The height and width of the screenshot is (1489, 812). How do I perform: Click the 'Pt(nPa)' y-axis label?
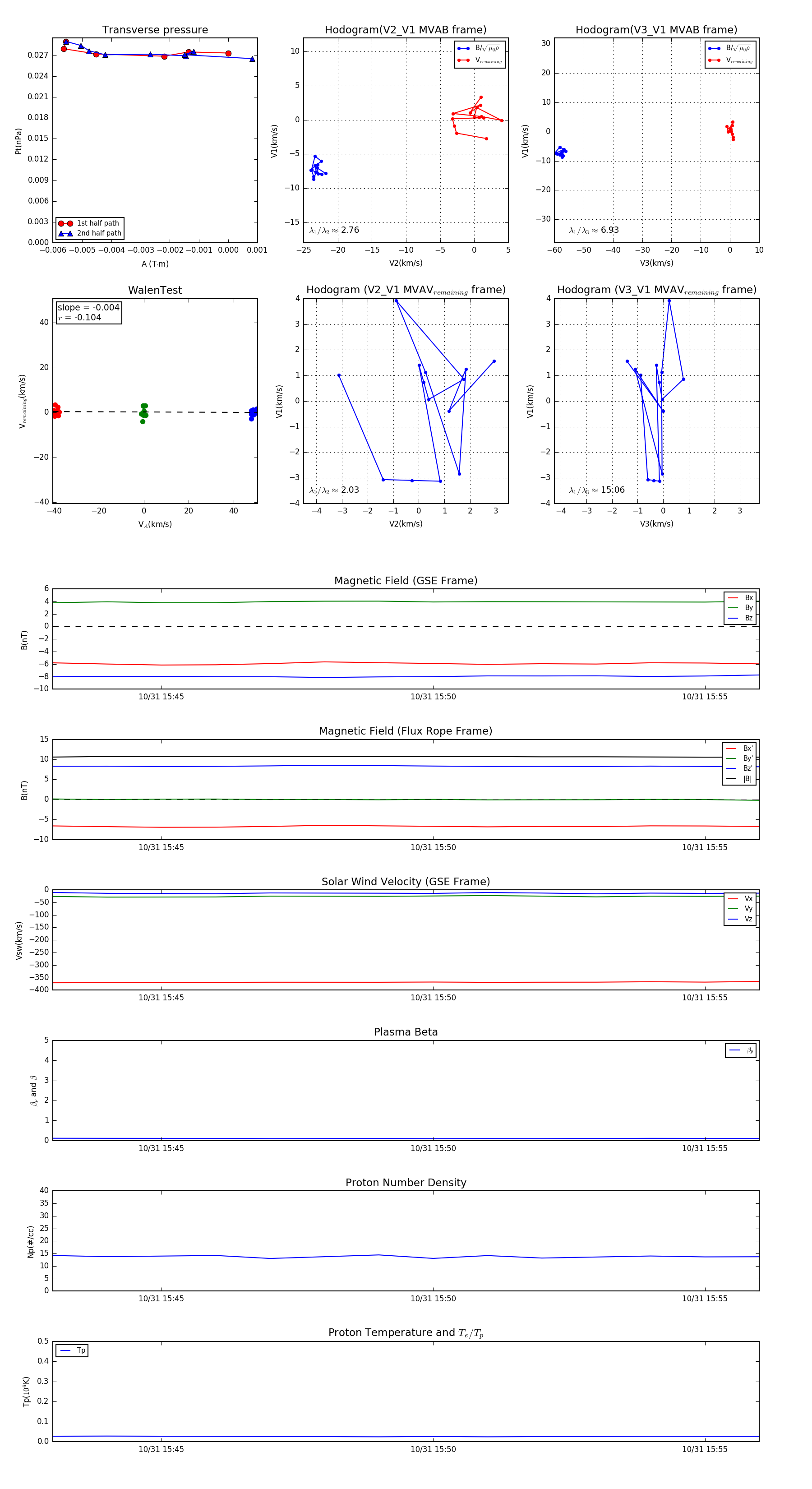pos(18,140)
